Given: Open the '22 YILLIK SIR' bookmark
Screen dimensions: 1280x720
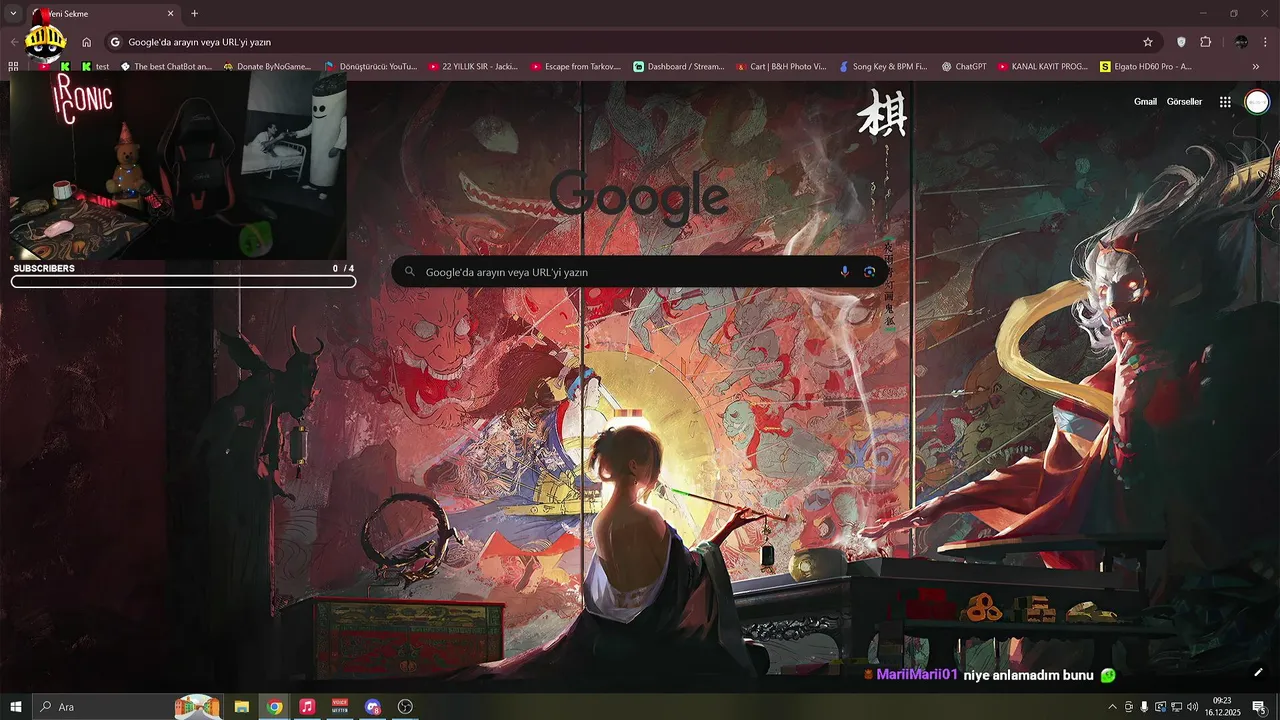Looking at the screenshot, I should [x=473, y=66].
